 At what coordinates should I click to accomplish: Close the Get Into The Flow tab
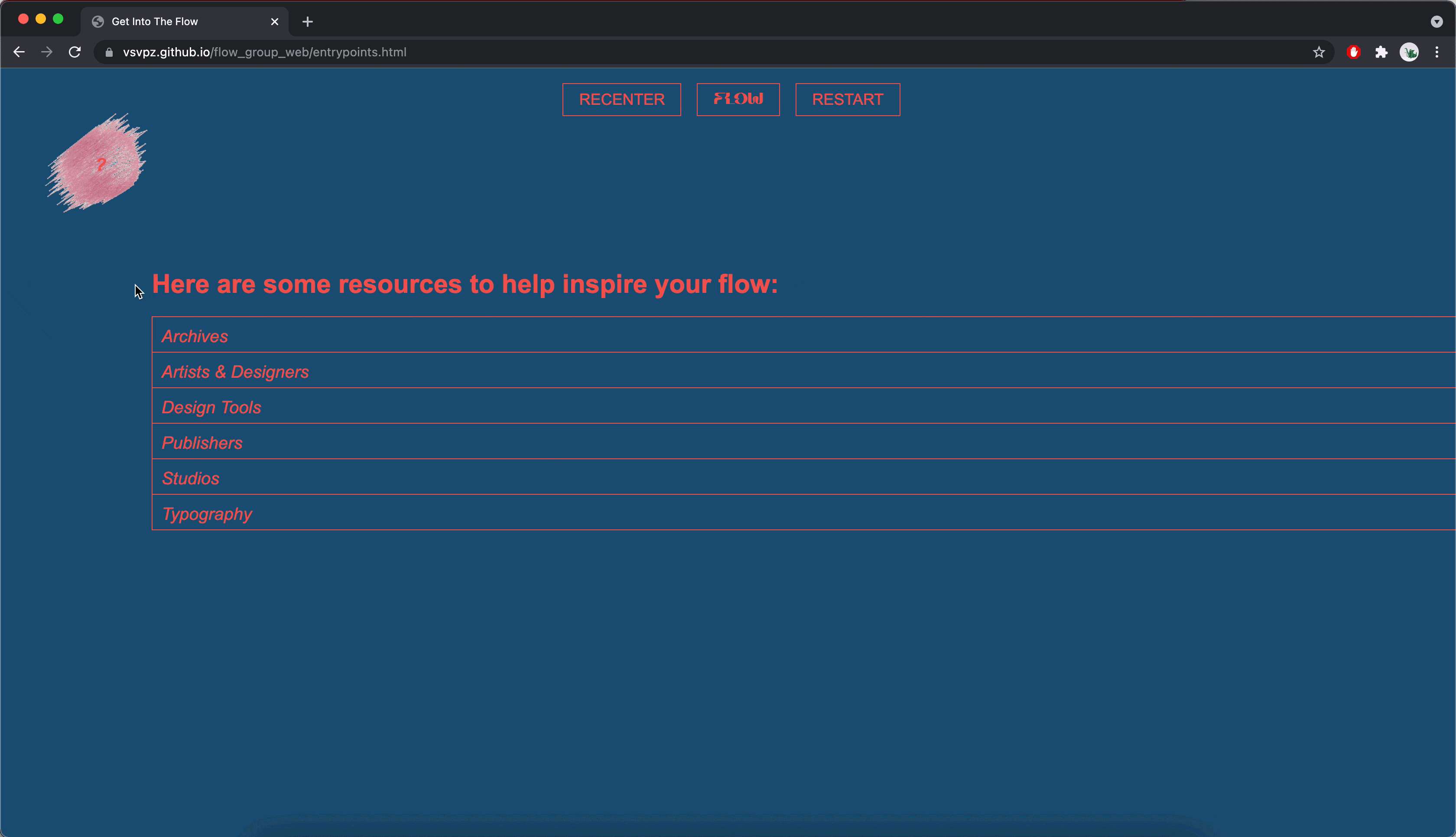pyautogui.click(x=275, y=22)
